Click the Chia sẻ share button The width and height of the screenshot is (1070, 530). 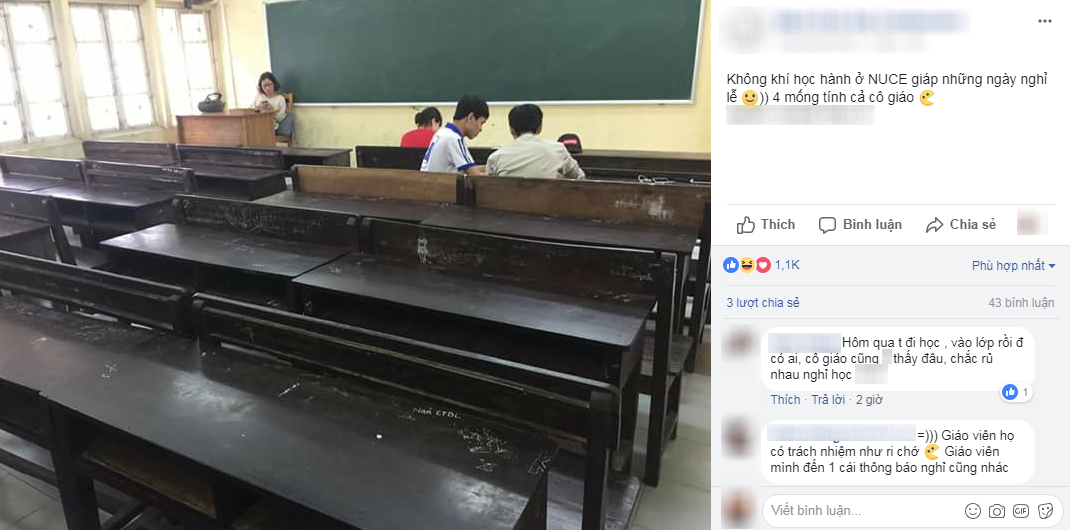961,224
